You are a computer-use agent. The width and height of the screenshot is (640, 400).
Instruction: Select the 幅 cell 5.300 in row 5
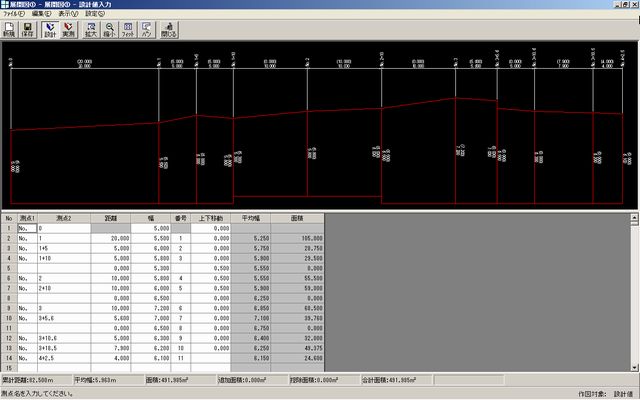pos(151,269)
